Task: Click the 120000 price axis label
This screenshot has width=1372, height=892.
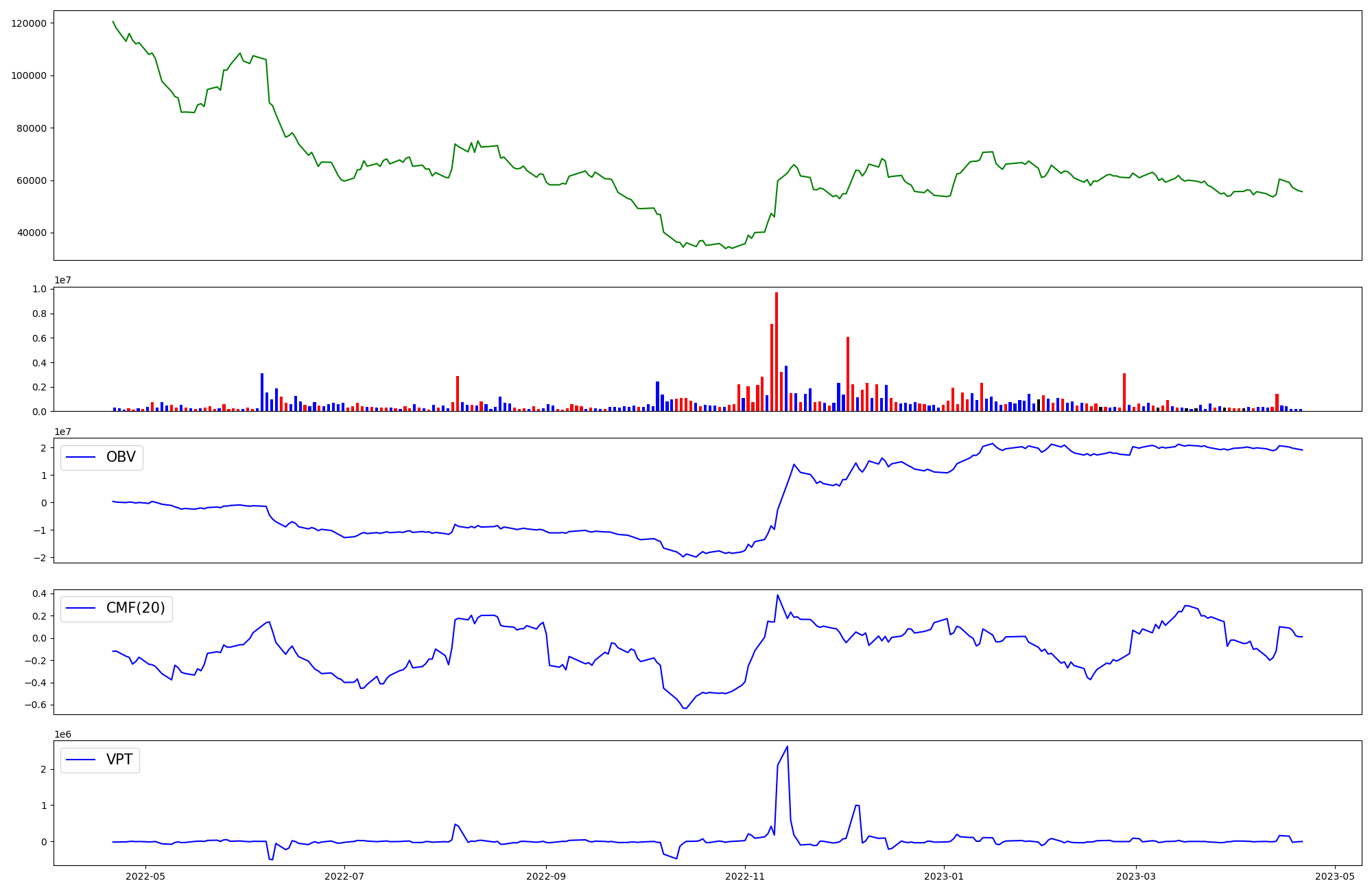Action: tap(29, 23)
